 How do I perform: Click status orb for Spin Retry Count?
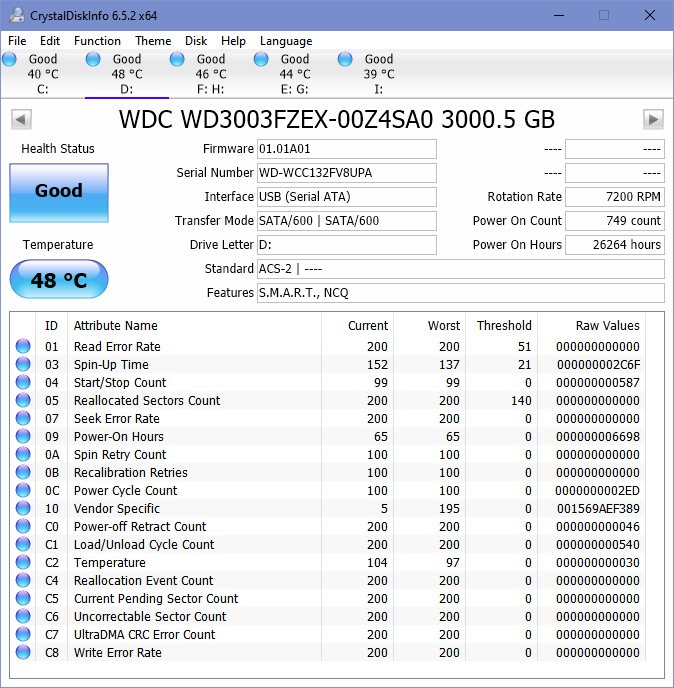tap(23, 454)
